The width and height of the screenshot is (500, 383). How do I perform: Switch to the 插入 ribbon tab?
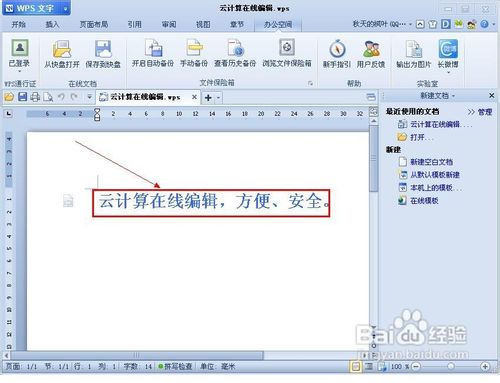(x=52, y=24)
